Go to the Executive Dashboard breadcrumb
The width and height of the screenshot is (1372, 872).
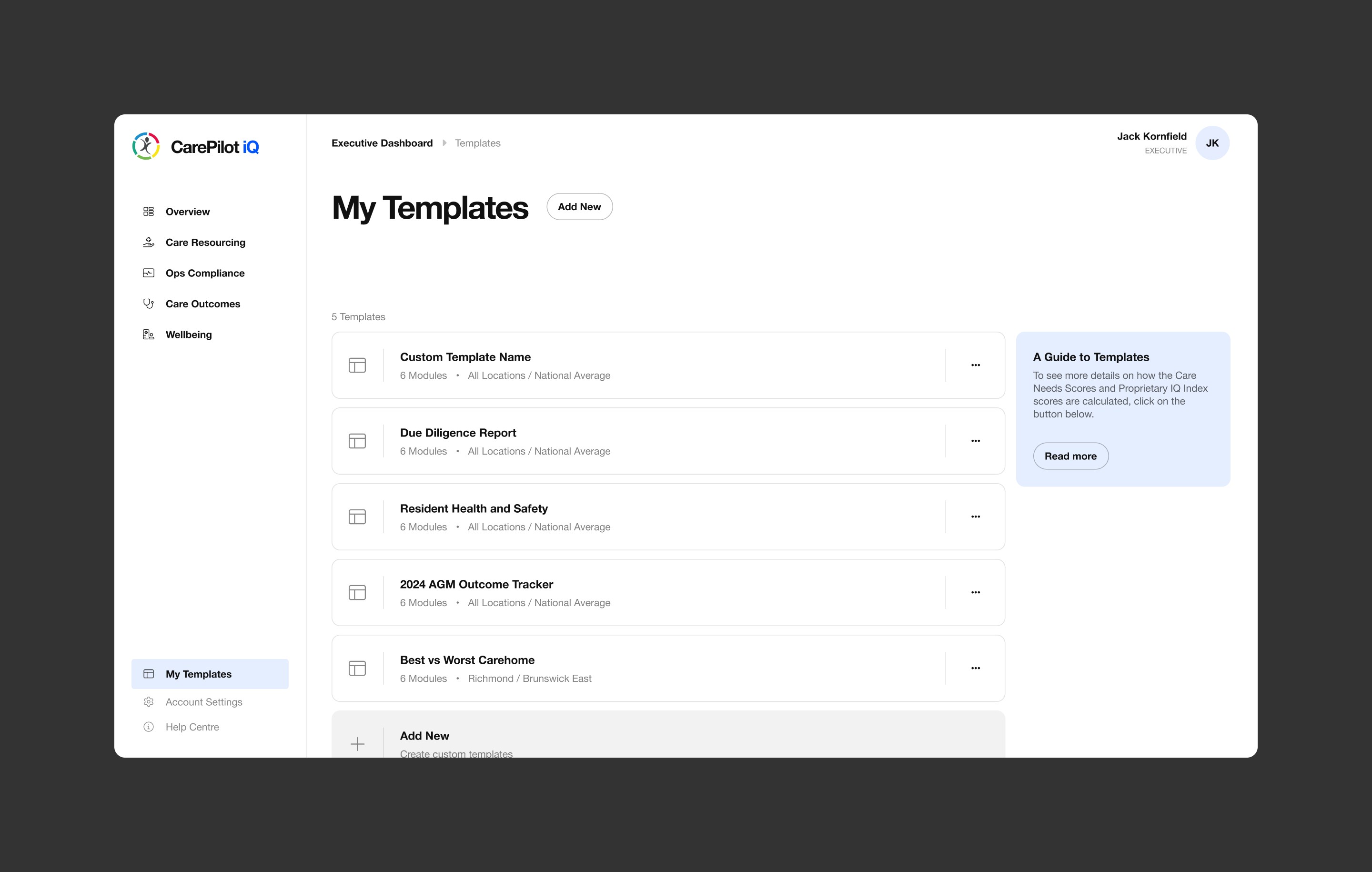[x=382, y=143]
